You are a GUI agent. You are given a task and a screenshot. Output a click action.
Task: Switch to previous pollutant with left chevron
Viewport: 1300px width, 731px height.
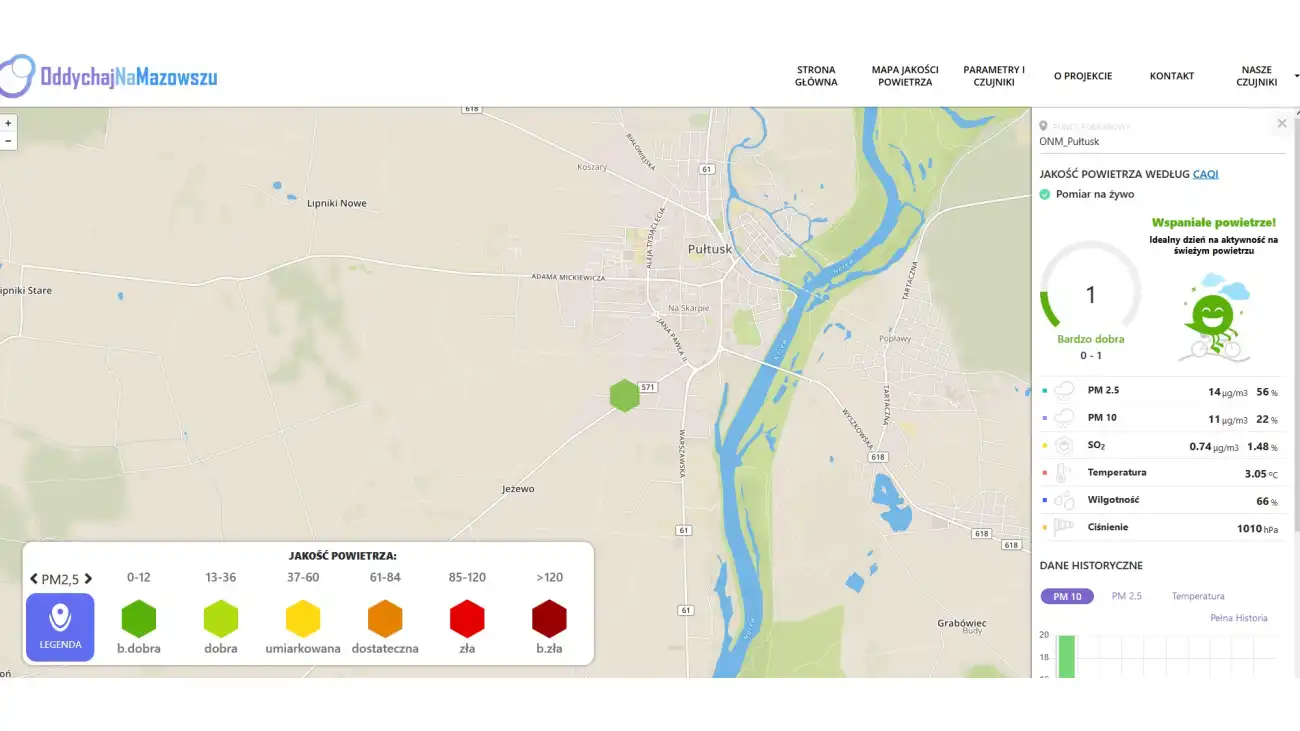pyautogui.click(x=34, y=579)
